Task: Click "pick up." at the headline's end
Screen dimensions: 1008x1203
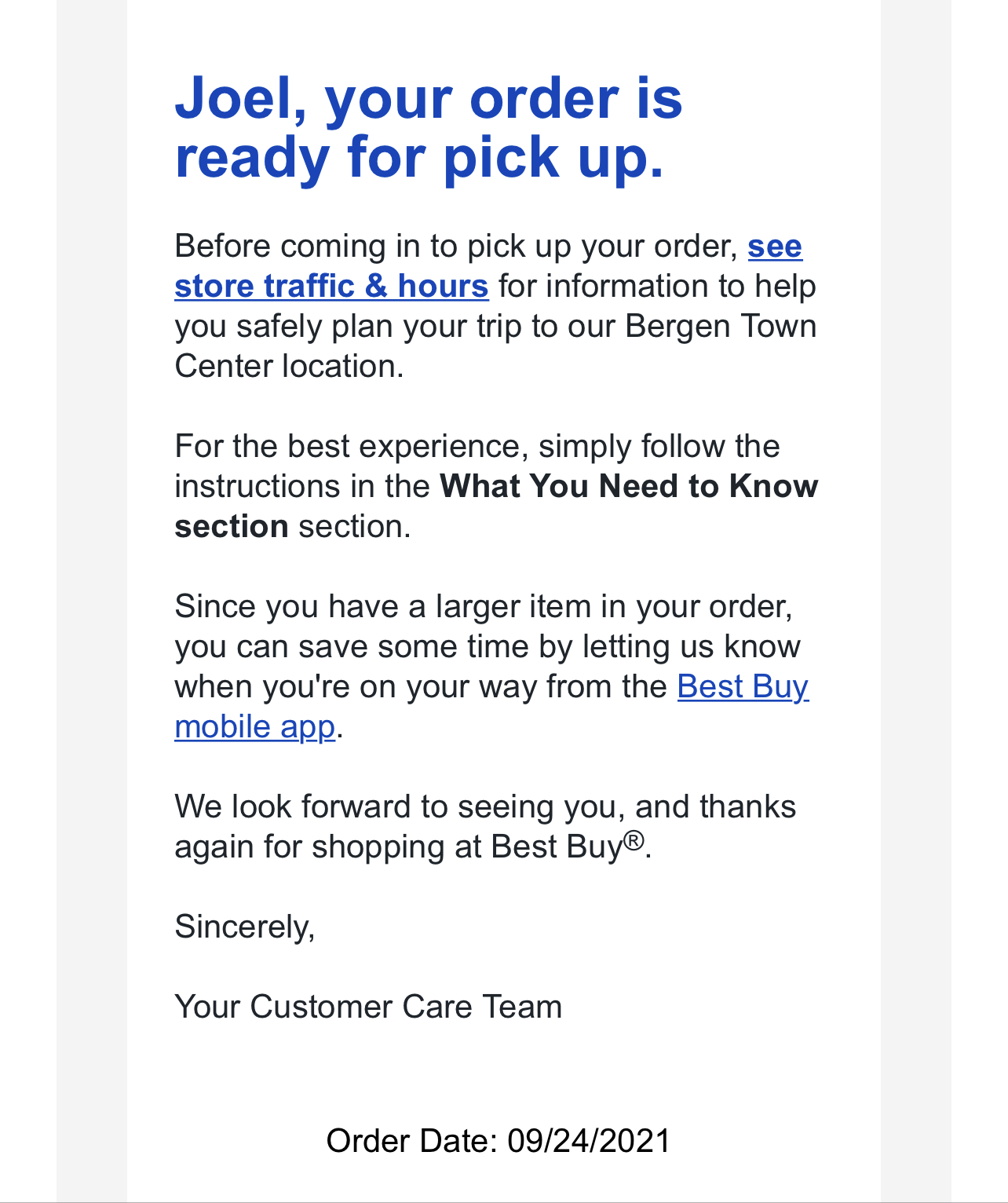Action: (553, 157)
